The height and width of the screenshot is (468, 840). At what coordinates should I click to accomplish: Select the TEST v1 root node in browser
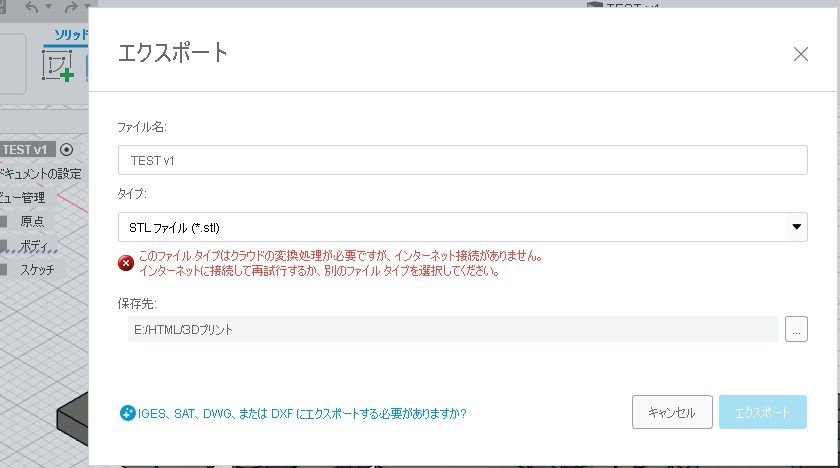point(27,149)
